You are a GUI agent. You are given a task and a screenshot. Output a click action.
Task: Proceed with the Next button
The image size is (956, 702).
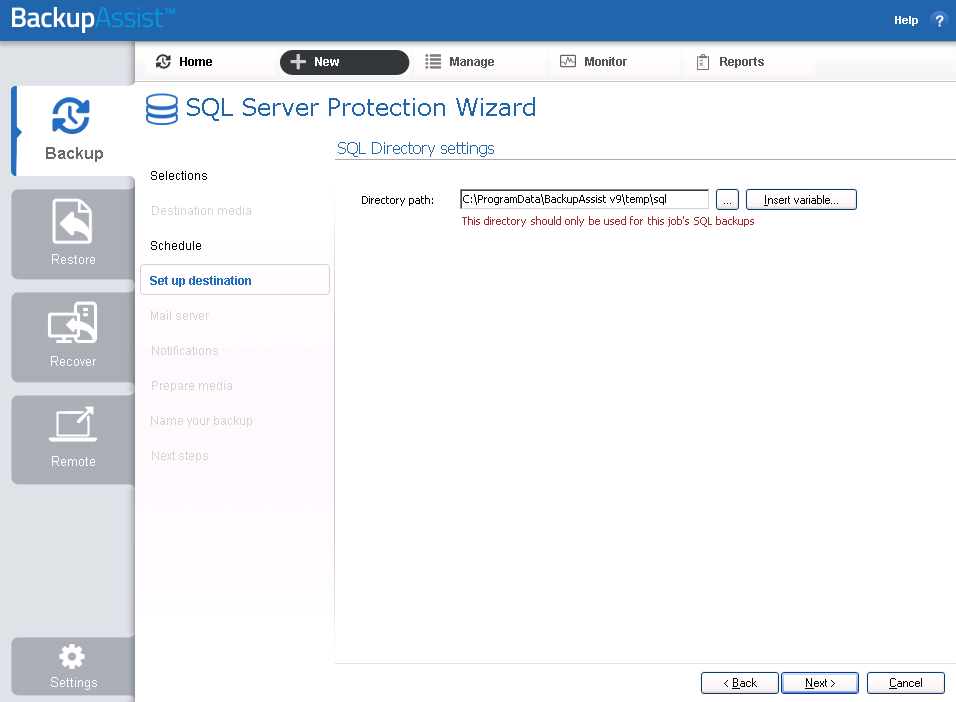point(820,683)
